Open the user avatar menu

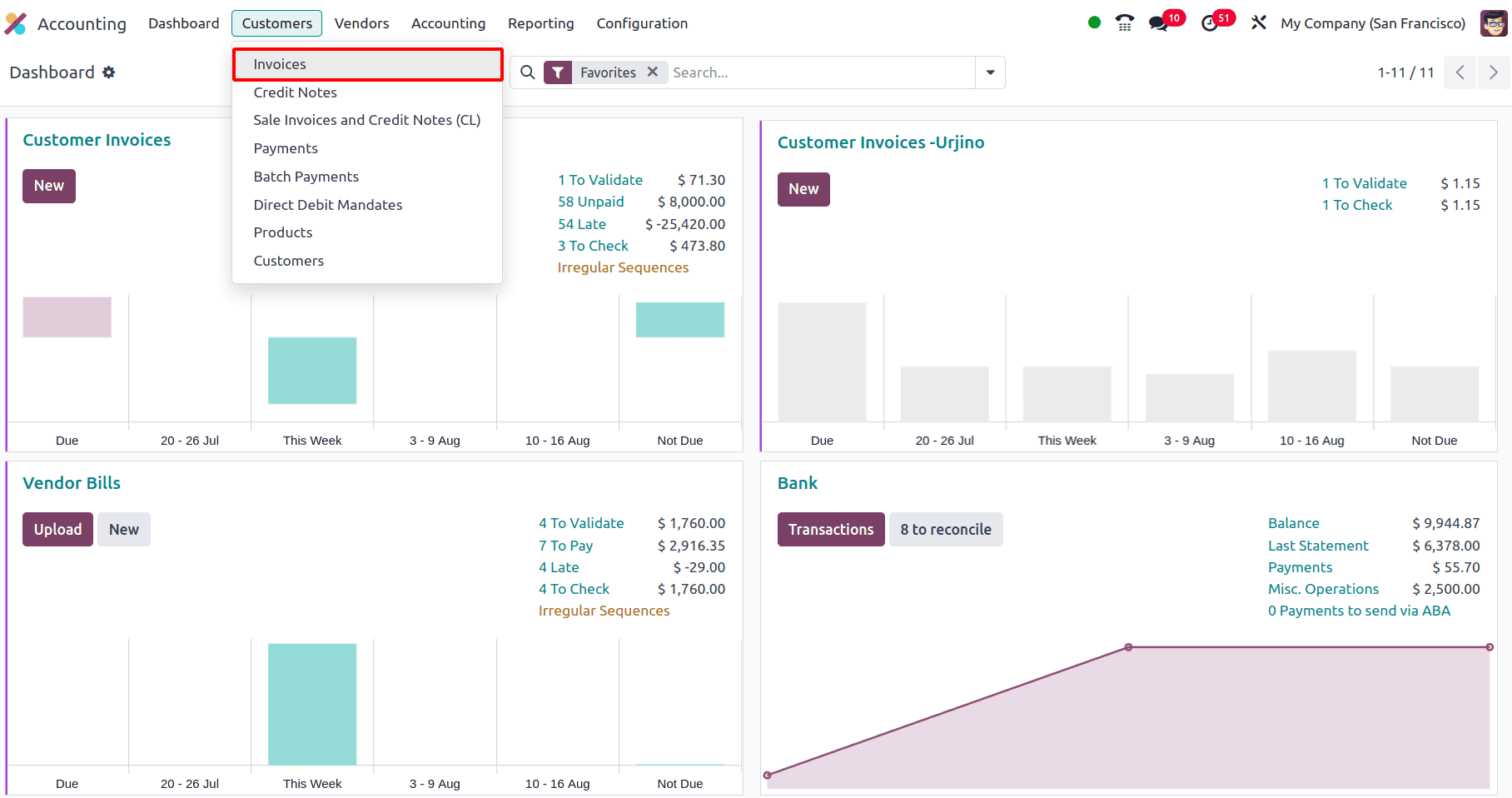[1493, 23]
